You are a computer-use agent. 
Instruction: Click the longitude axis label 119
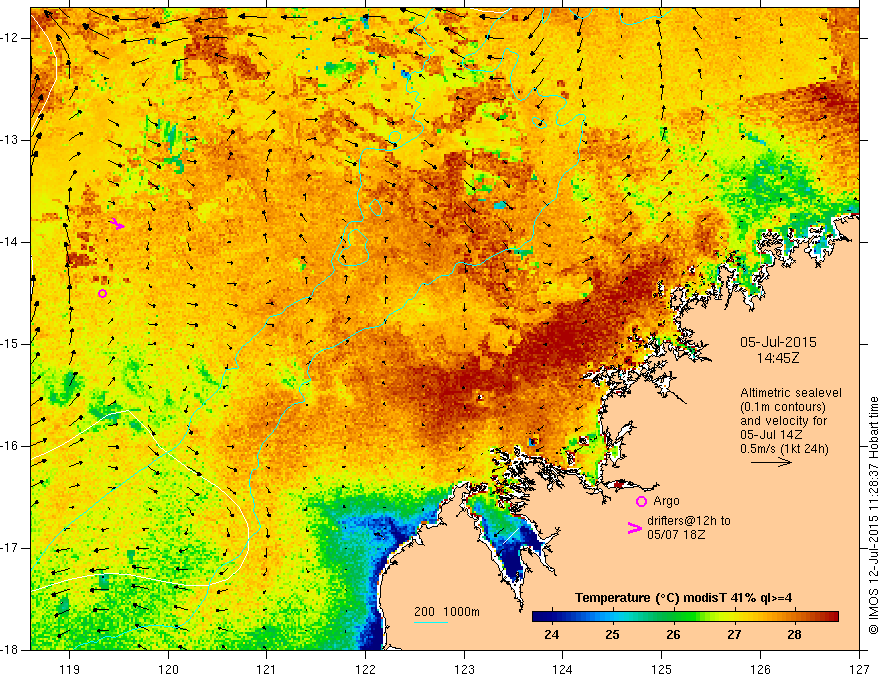(x=70, y=669)
